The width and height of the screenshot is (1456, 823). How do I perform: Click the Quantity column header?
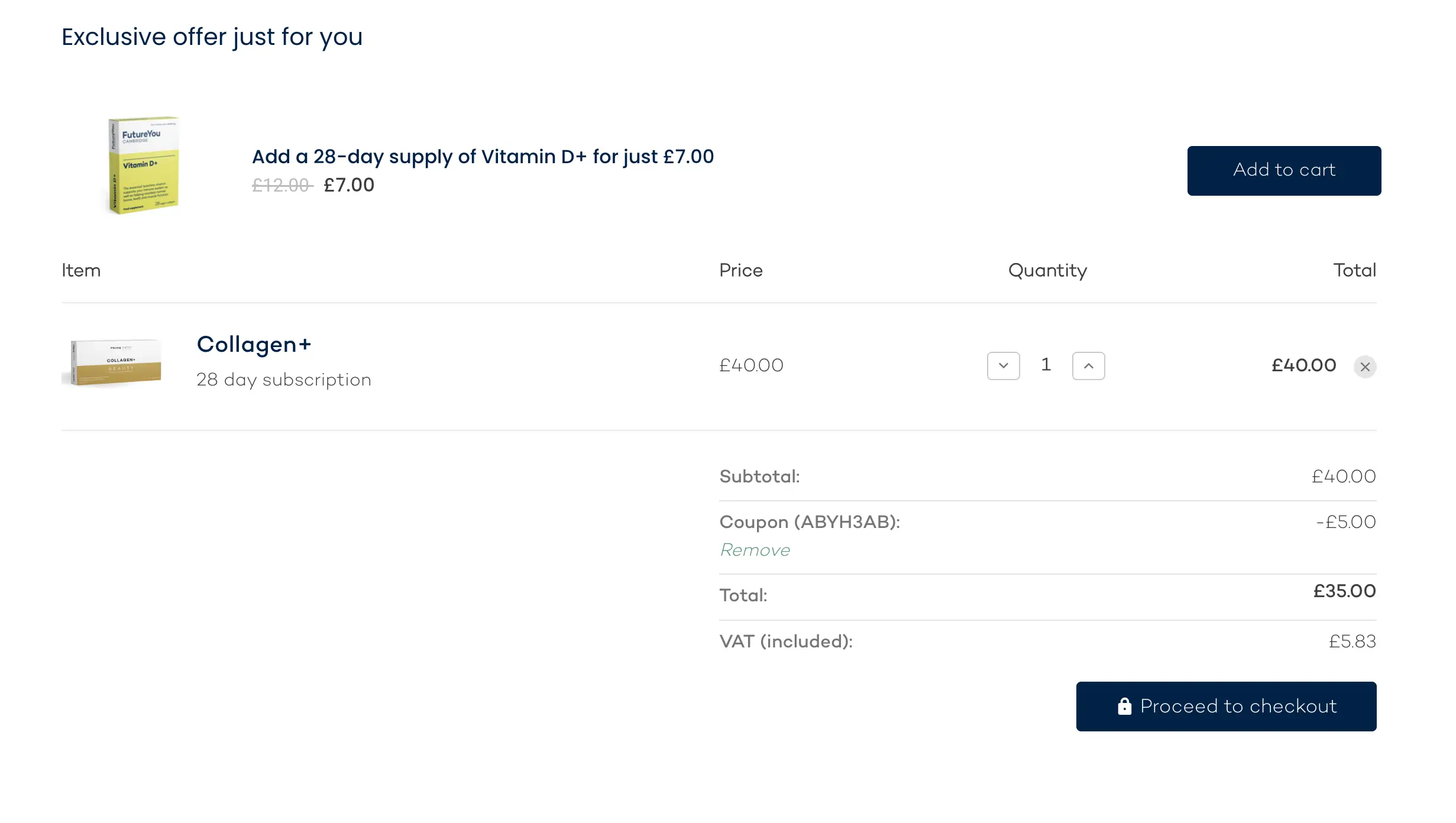coord(1047,270)
